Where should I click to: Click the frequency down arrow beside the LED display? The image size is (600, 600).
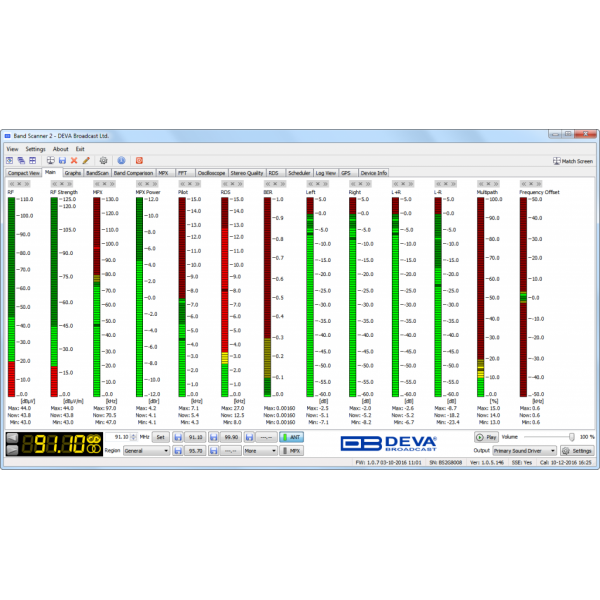click(12, 437)
